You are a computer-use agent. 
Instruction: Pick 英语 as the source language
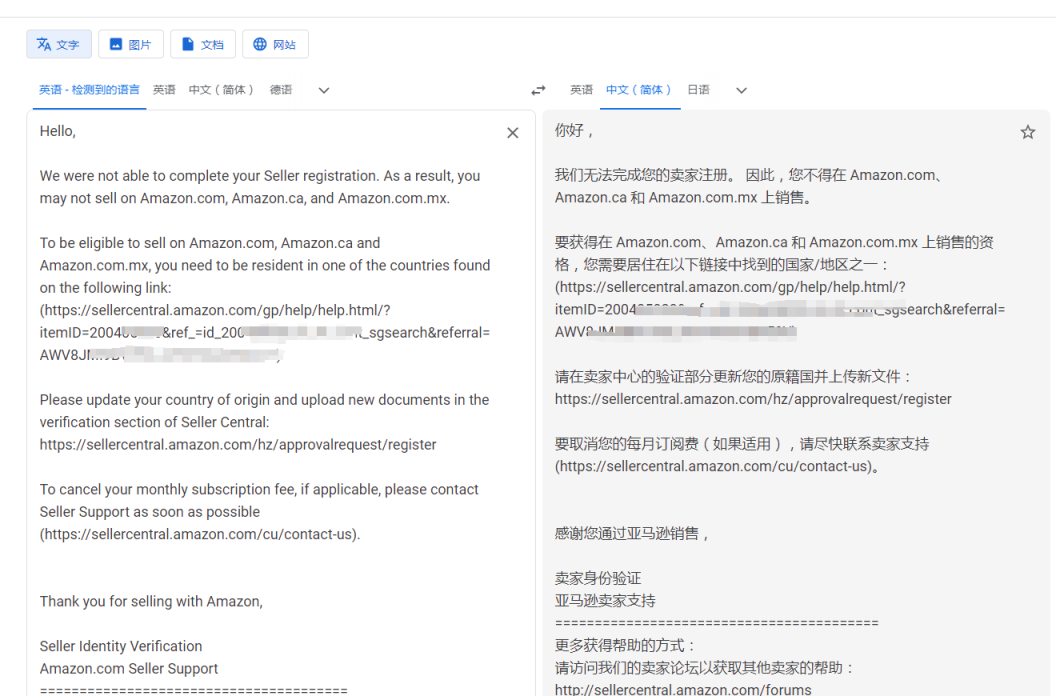point(164,90)
